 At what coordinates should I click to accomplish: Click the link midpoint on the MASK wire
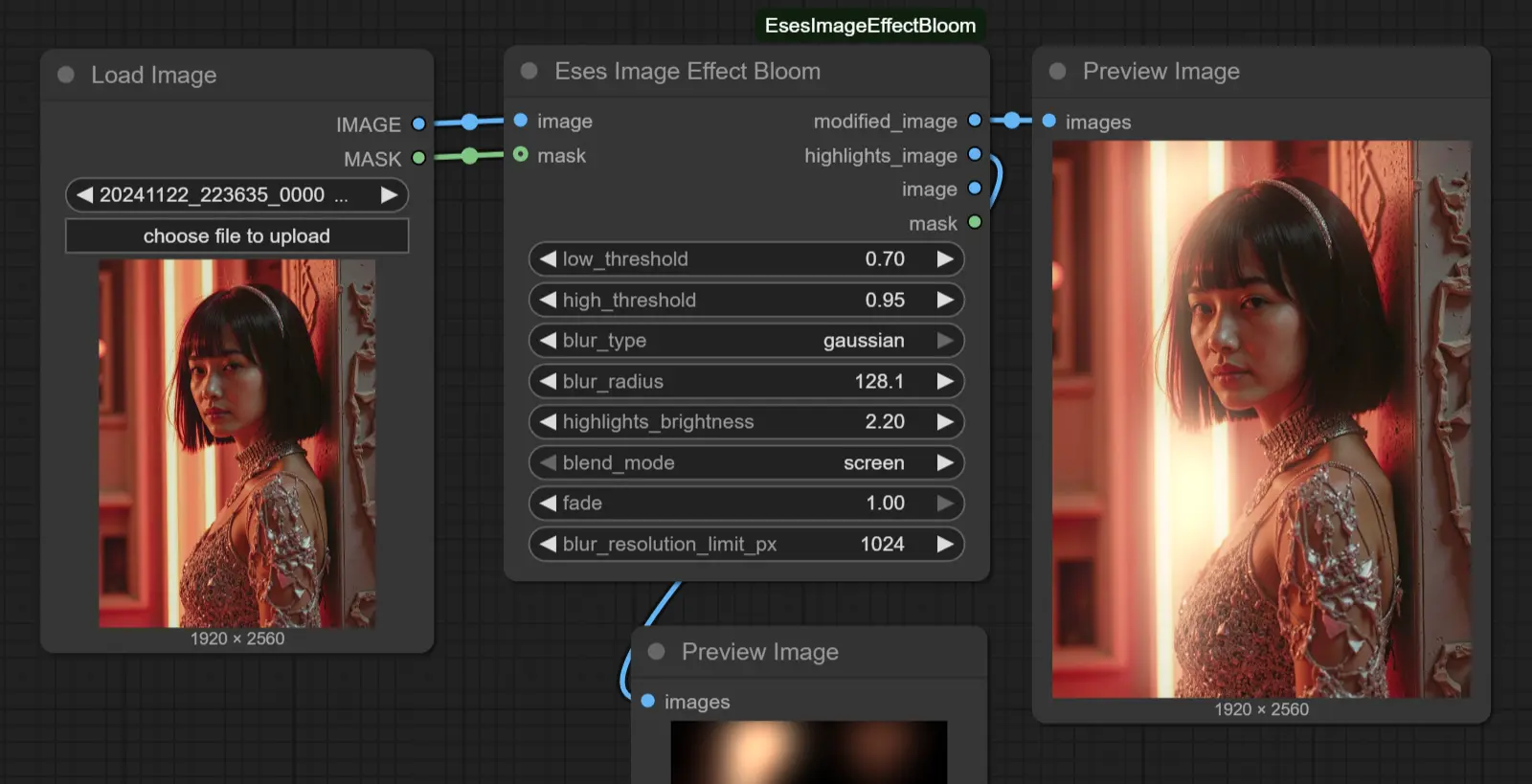469,156
